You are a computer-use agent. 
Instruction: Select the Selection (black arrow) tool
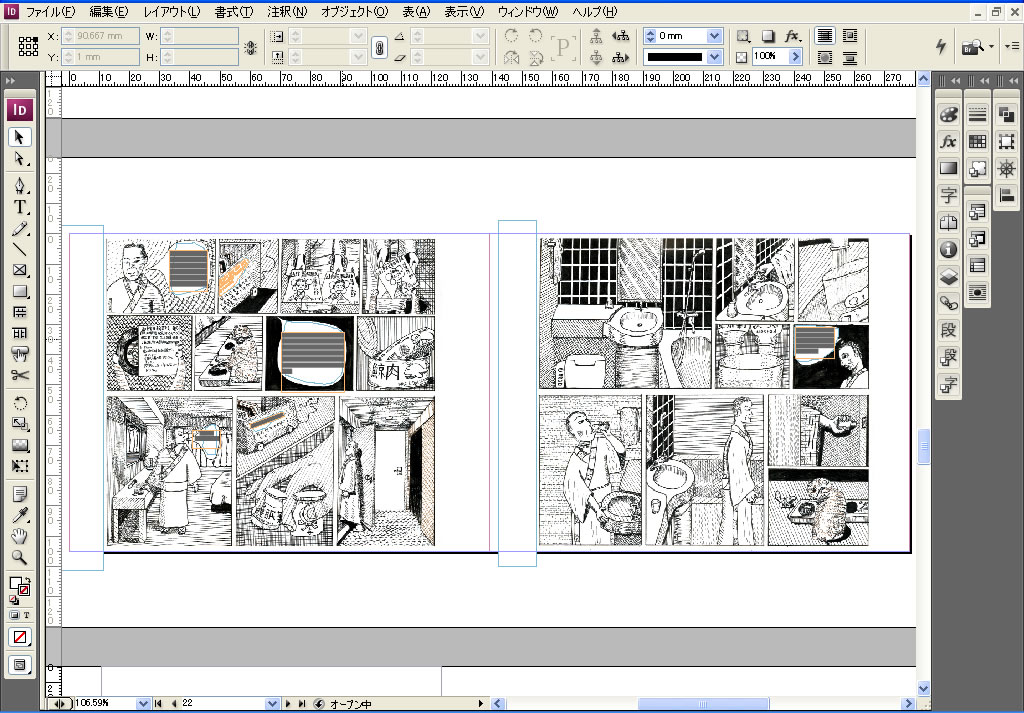pos(20,137)
